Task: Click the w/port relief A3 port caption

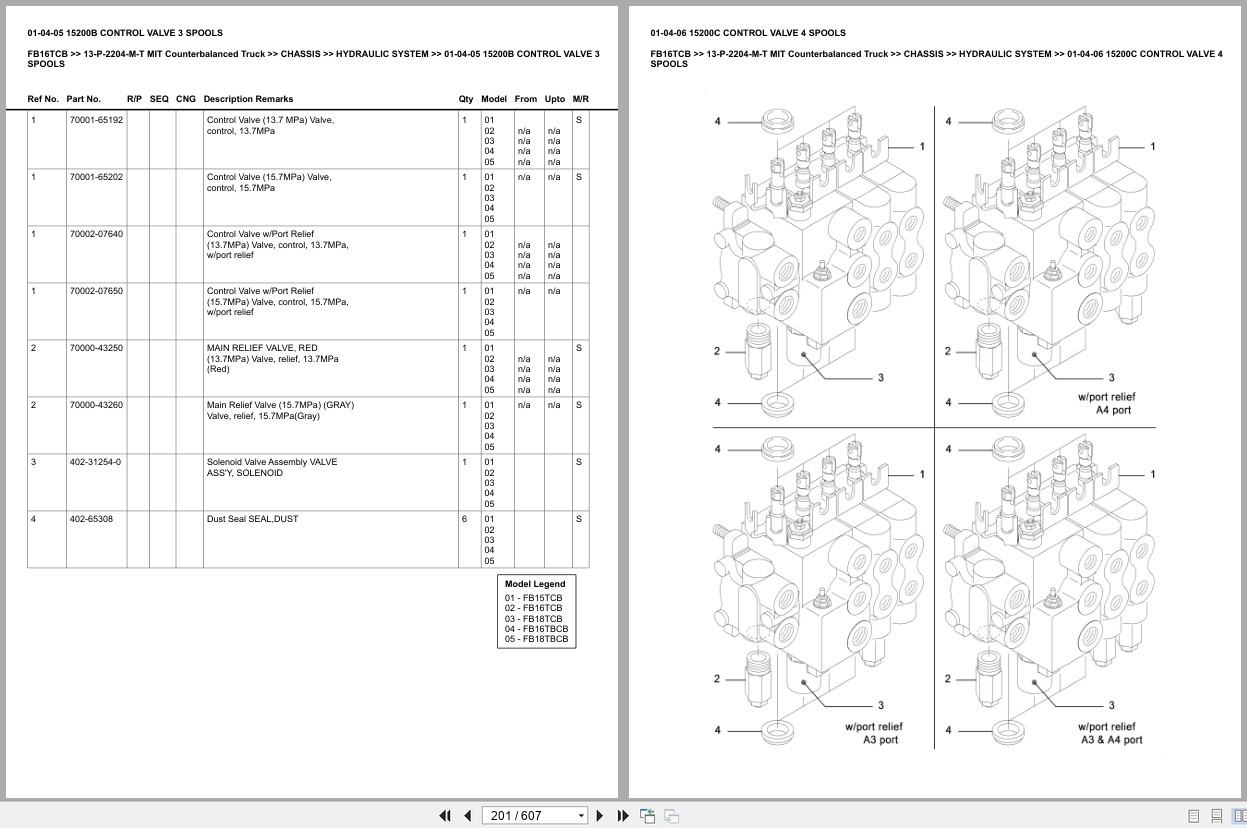Action: [x=874, y=733]
